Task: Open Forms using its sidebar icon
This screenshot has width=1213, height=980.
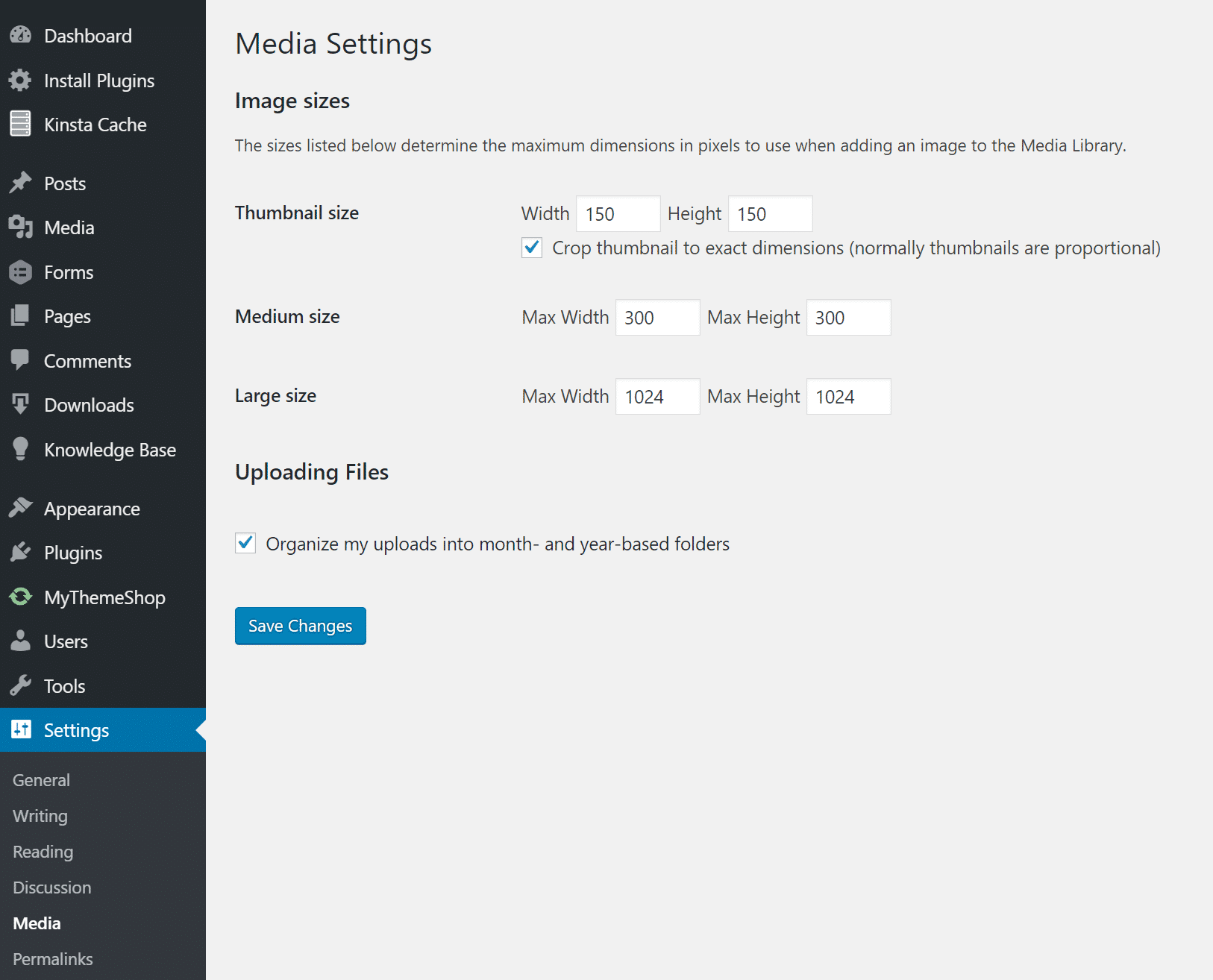Action: click(20, 272)
